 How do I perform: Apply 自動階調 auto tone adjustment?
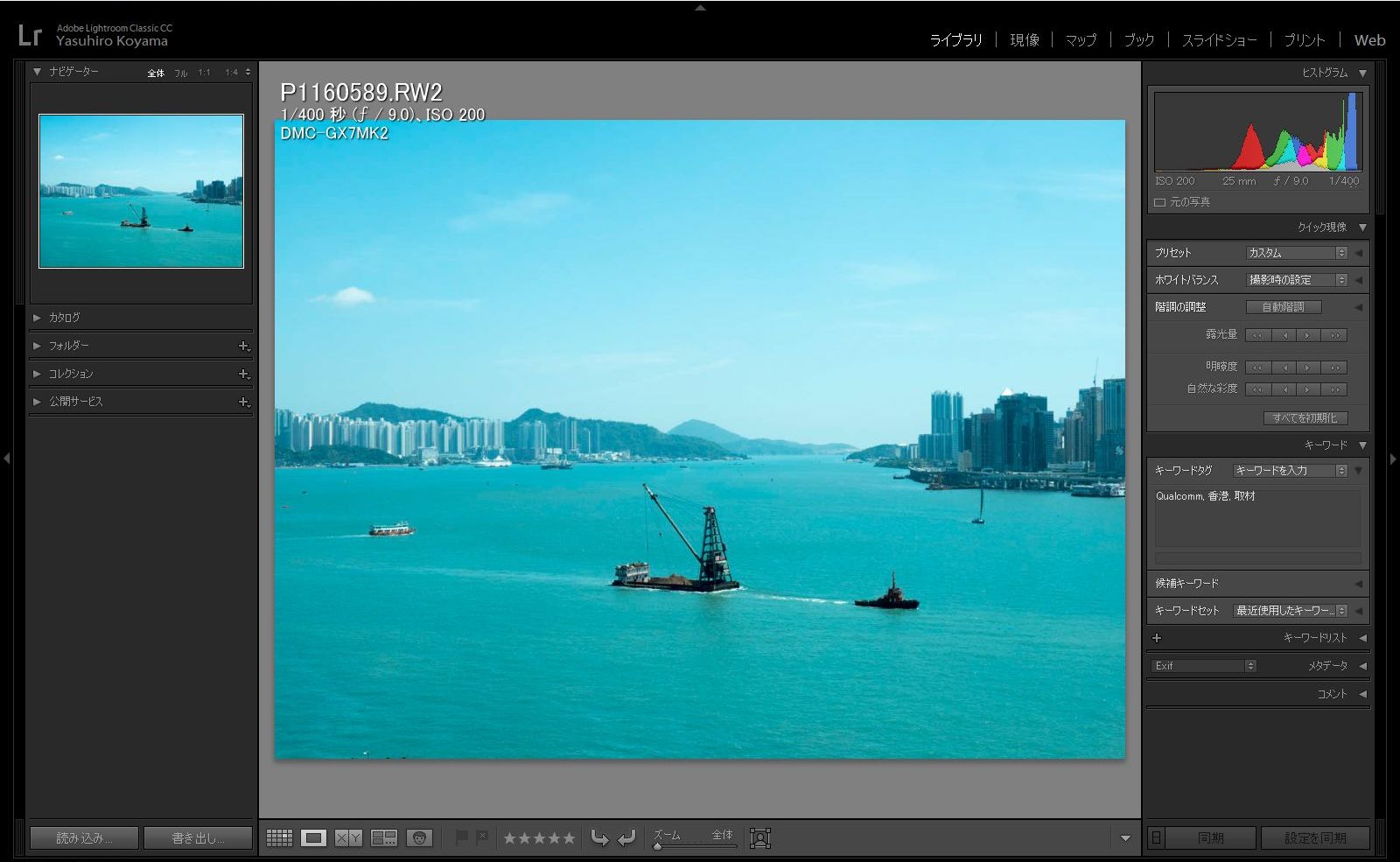[1284, 306]
